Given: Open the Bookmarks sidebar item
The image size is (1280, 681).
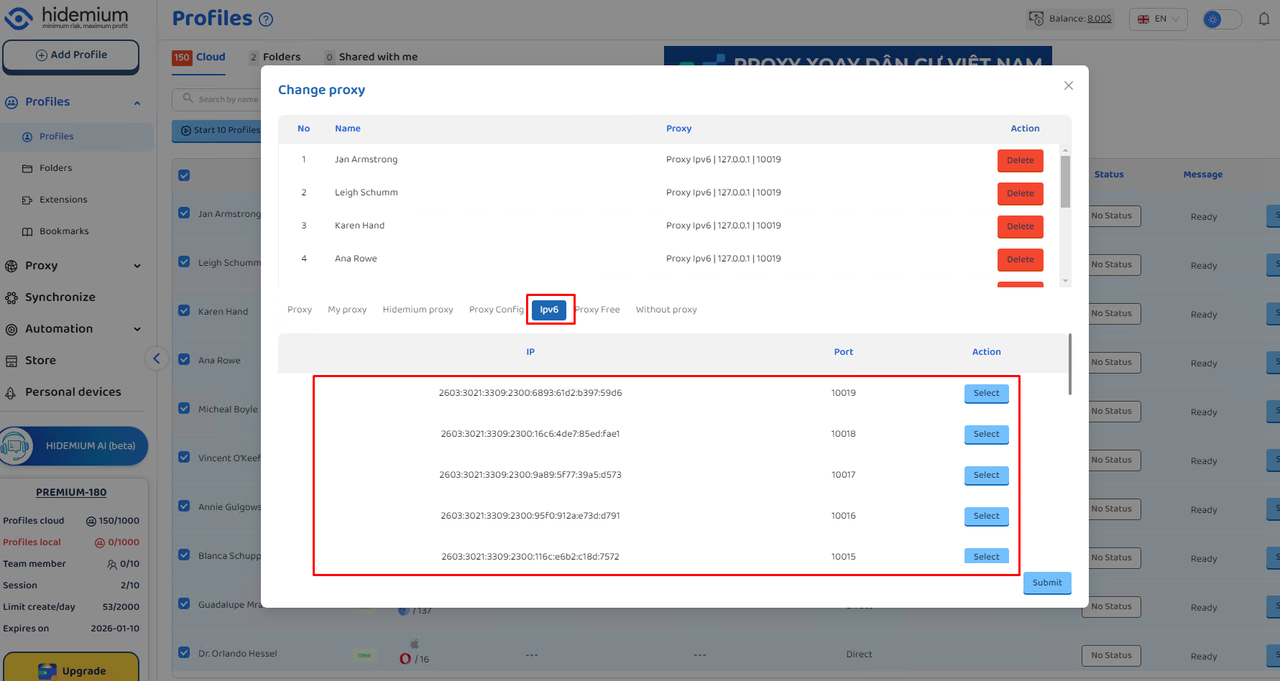Looking at the screenshot, I should 63,231.
